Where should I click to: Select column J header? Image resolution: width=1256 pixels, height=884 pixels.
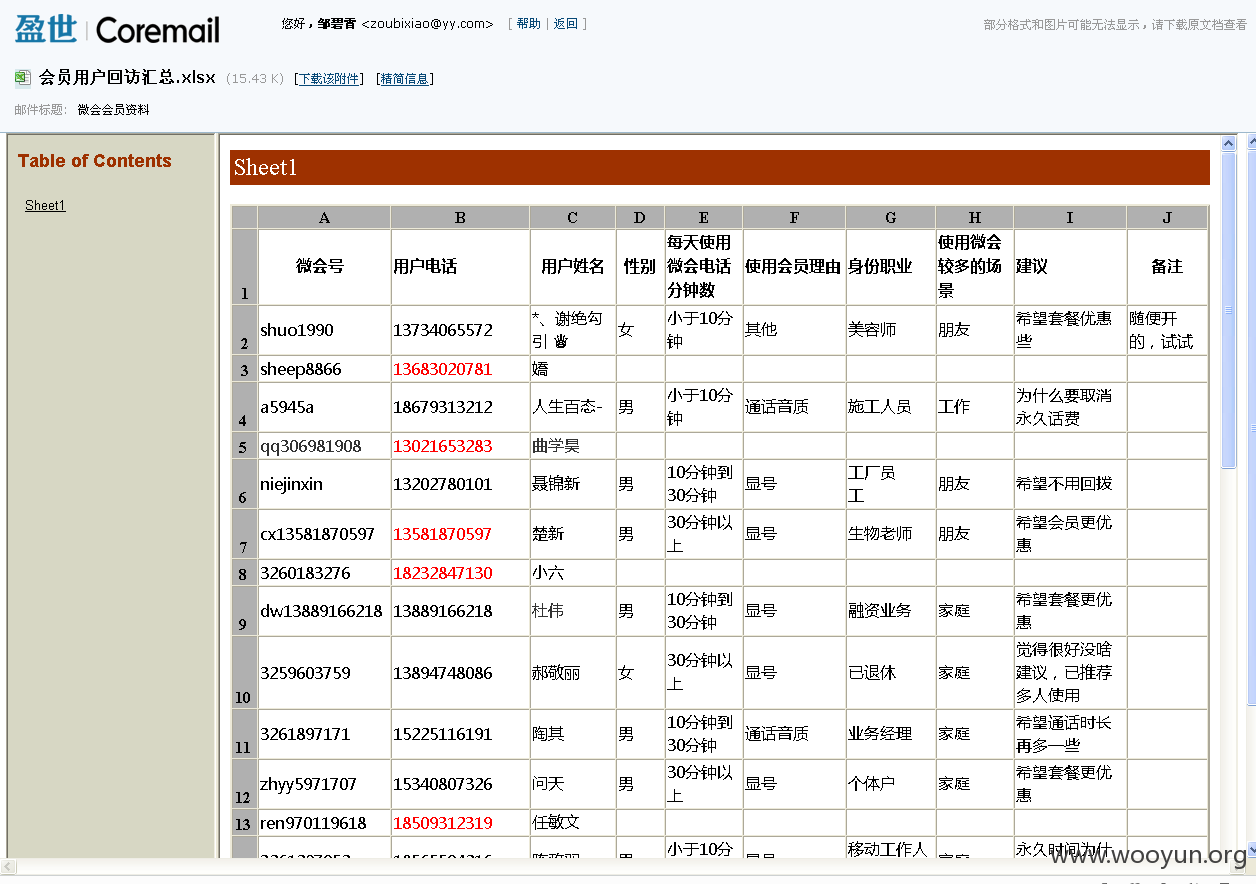coord(1167,217)
